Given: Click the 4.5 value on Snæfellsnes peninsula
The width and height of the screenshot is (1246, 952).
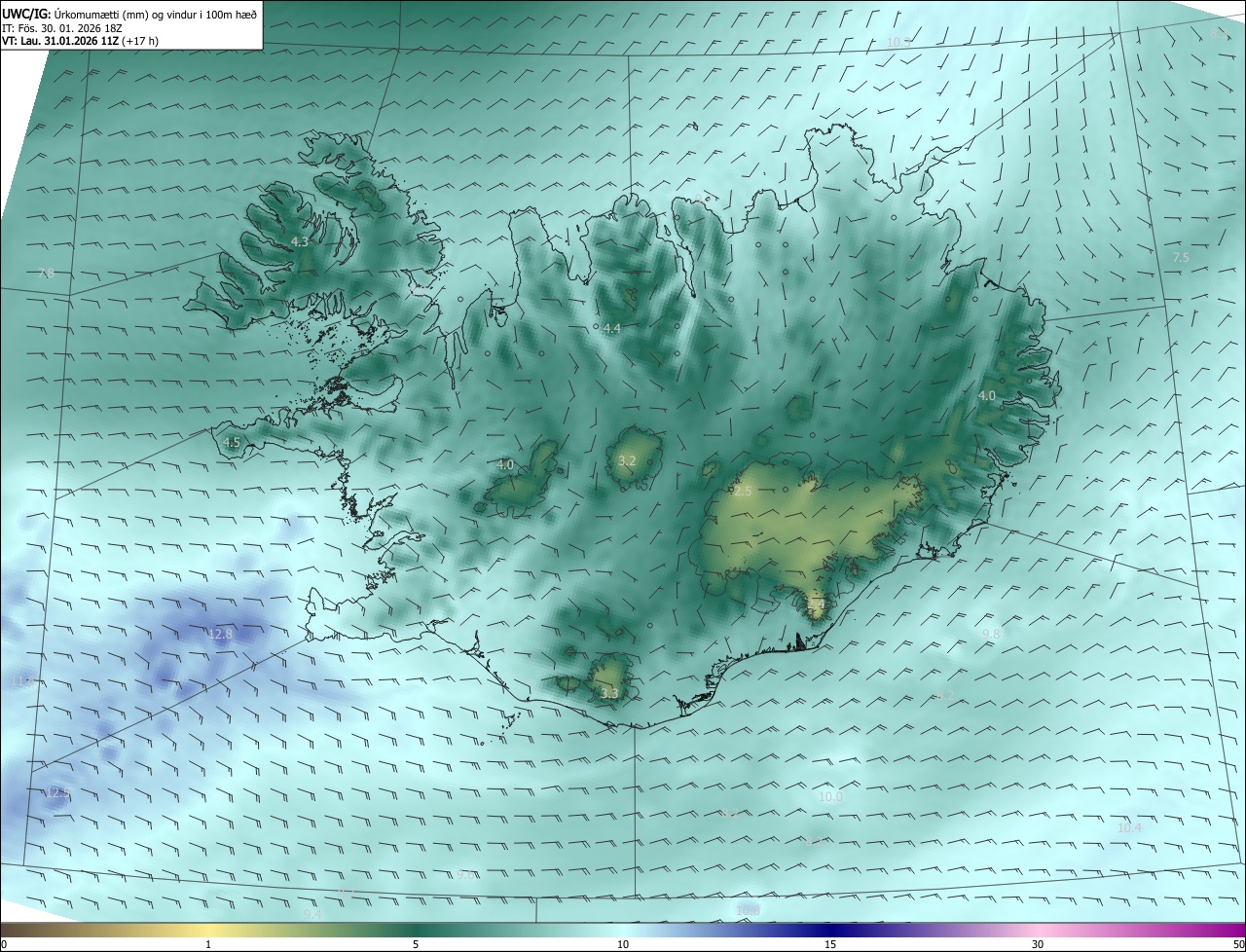Looking at the screenshot, I should [x=232, y=442].
